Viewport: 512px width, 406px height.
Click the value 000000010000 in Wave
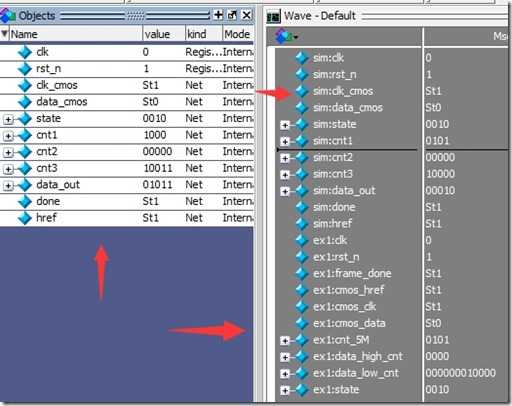pos(460,373)
